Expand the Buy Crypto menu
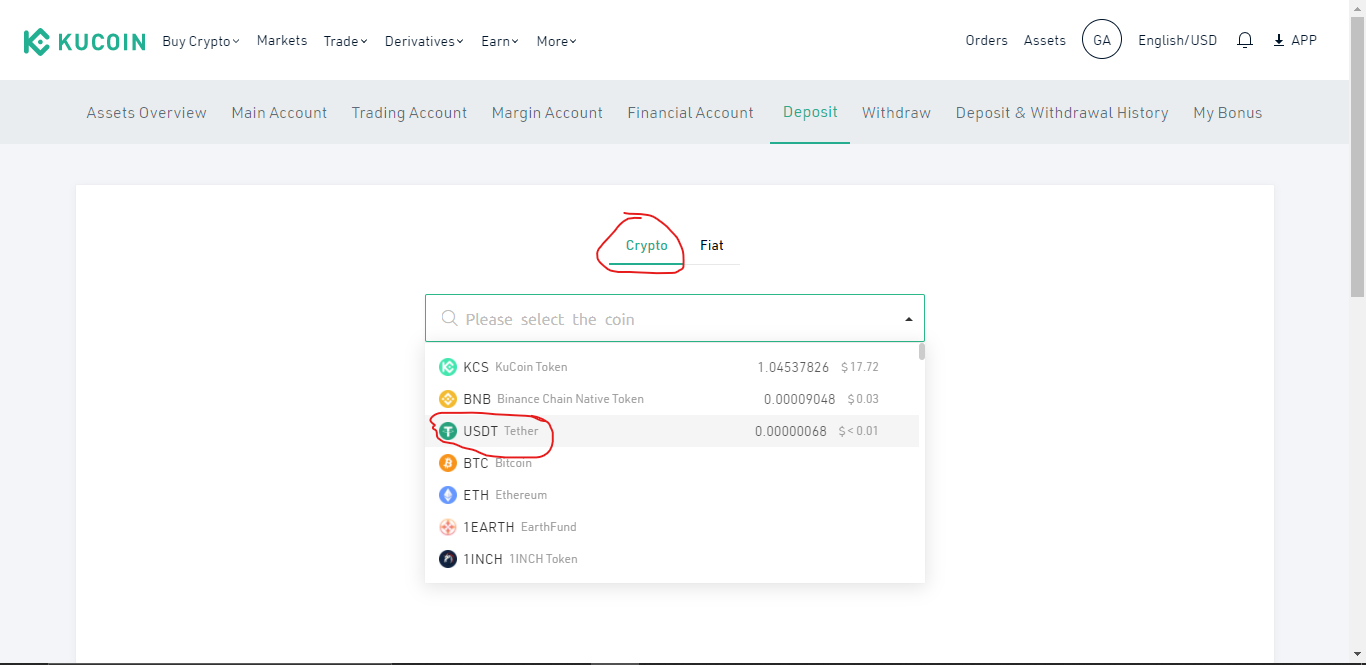This screenshot has height=665, width=1366. [x=201, y=41]
